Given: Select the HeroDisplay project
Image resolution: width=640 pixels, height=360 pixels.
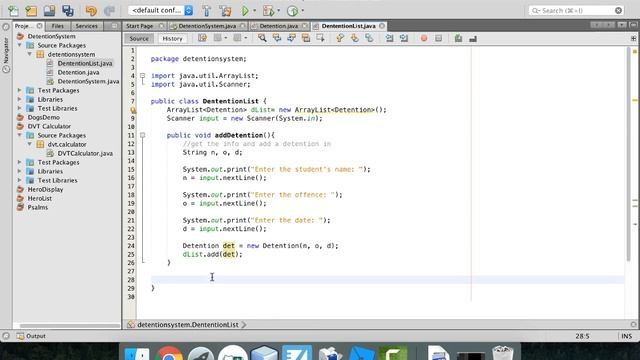Looking at the screenshot, I should (x=45, y=189).
